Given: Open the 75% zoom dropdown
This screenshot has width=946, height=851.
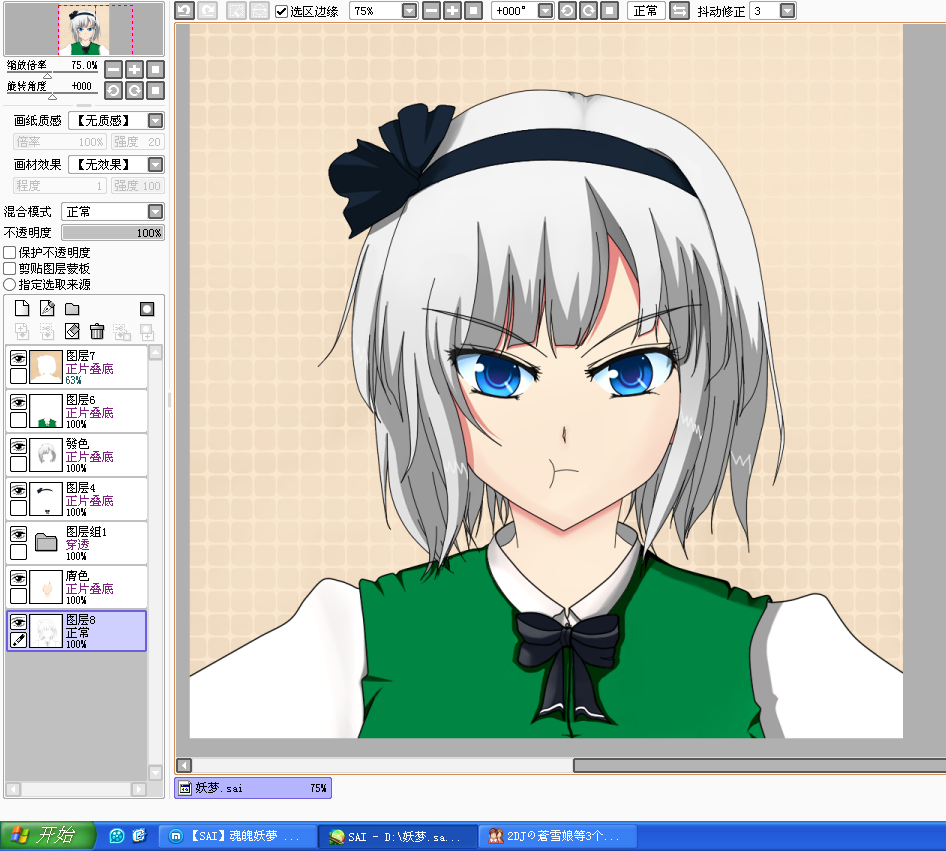Looking at the screenshot, I should tap(410, 11).
